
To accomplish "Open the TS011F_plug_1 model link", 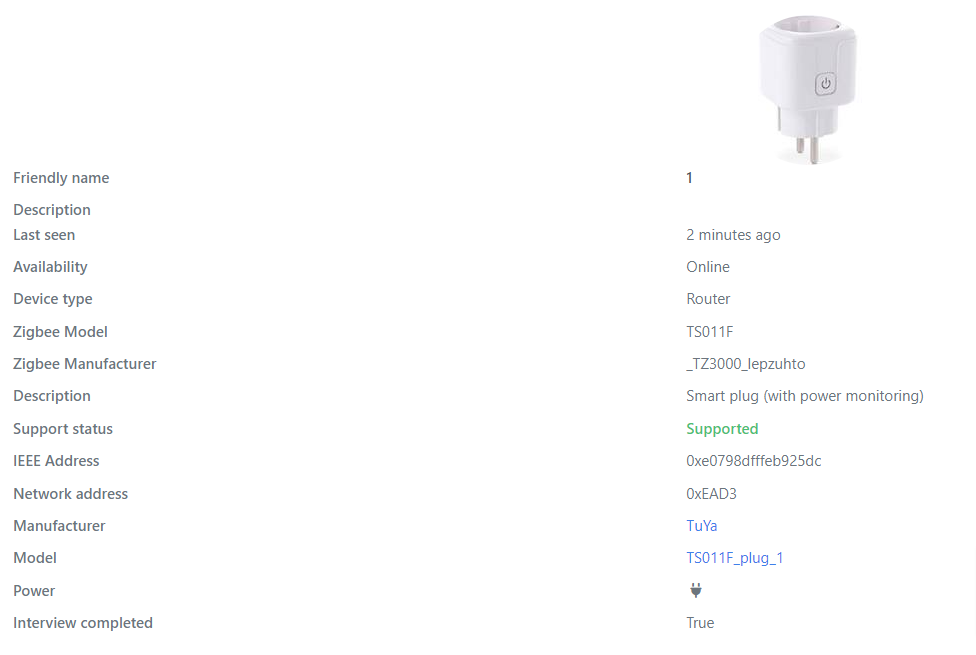I will 735,558.
